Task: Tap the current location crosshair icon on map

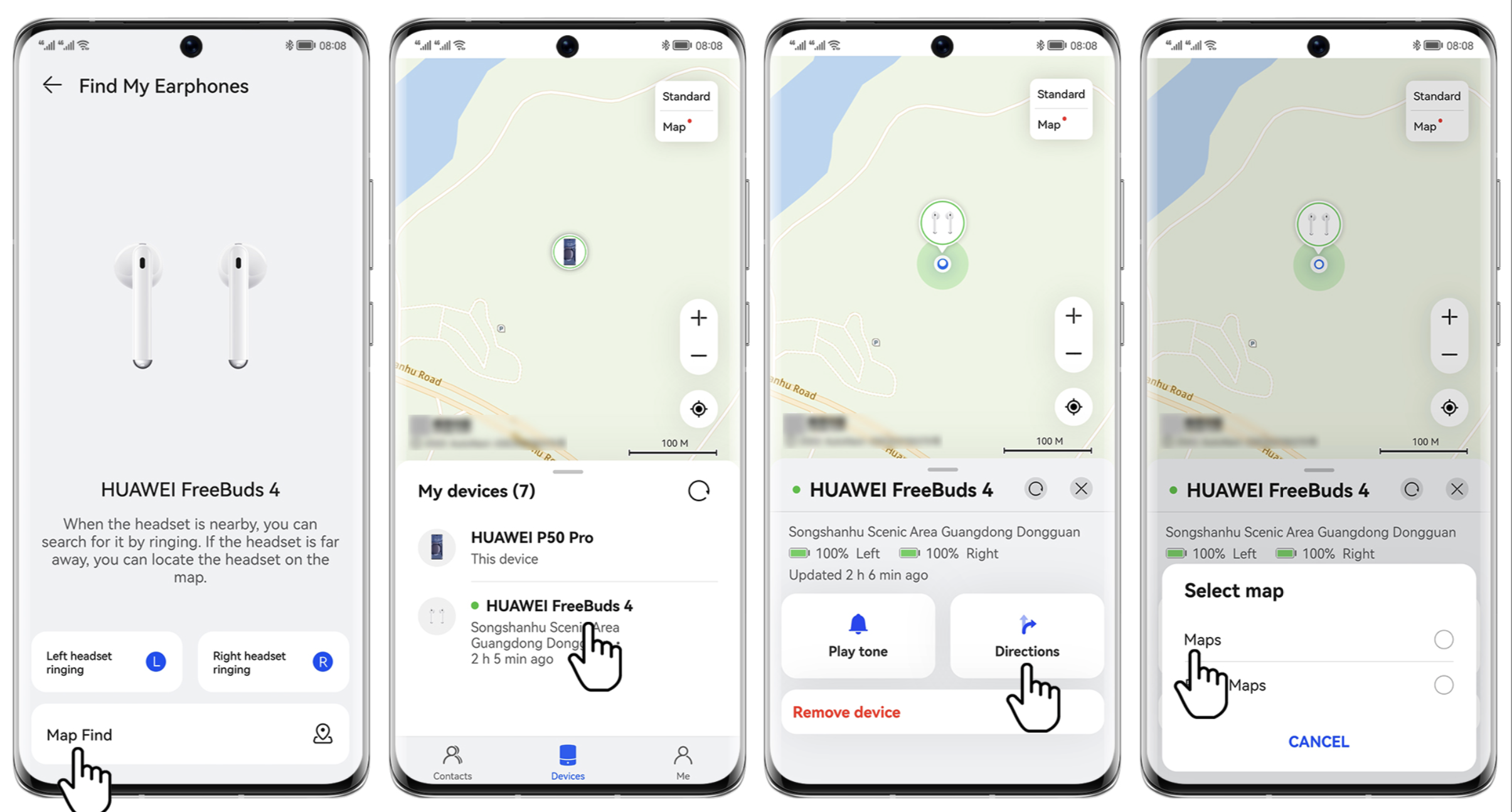Action: pos(700,408)
